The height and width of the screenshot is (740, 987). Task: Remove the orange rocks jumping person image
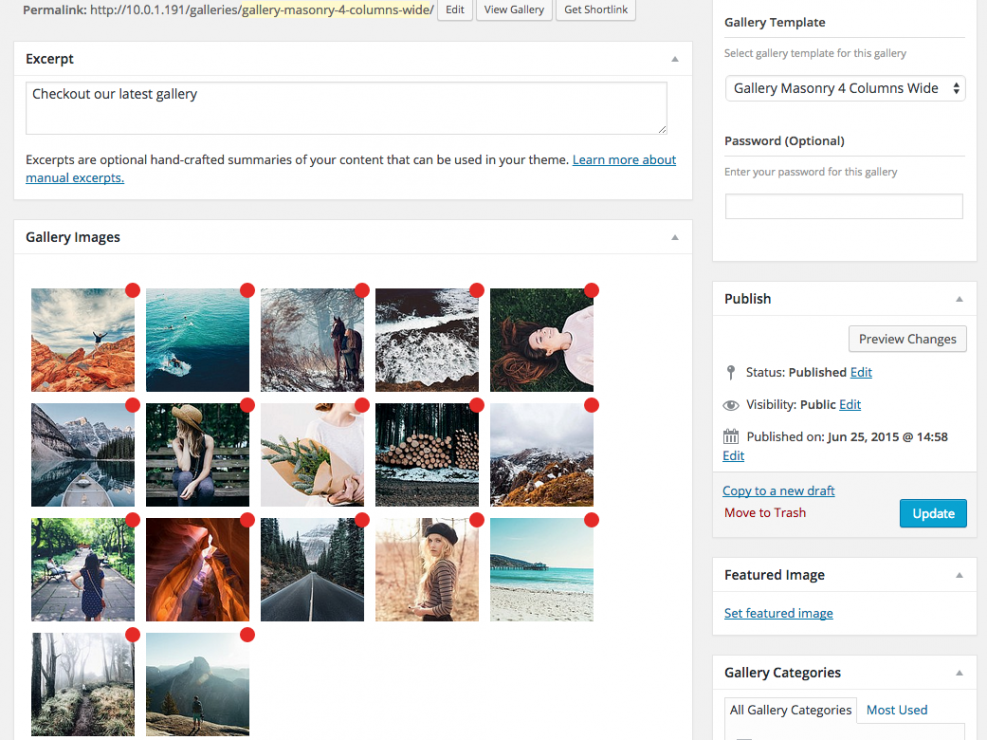pyautogui.click(x=133, y=290)
